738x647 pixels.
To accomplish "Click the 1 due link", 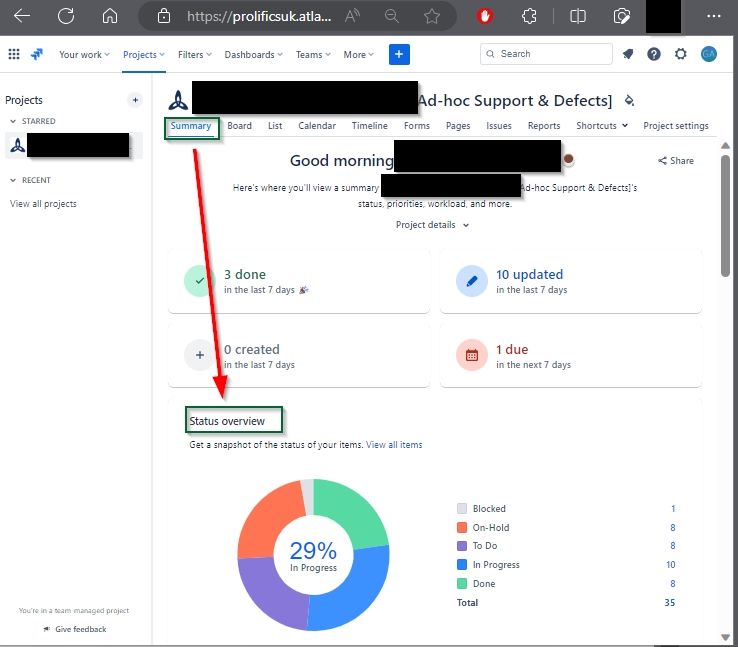I will [512, 350].
